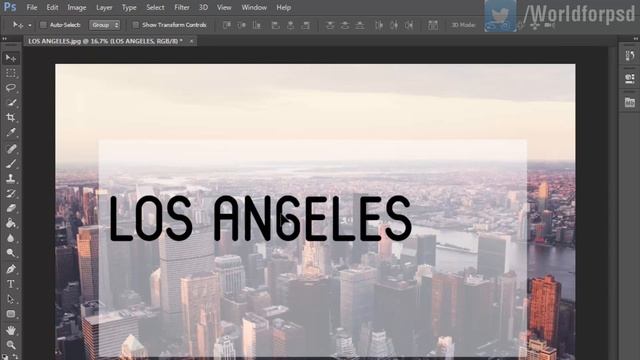This screenshot has width=640, height=360.
Task: Select the Rectangular Marquee tool
Action: coord(11,73)
